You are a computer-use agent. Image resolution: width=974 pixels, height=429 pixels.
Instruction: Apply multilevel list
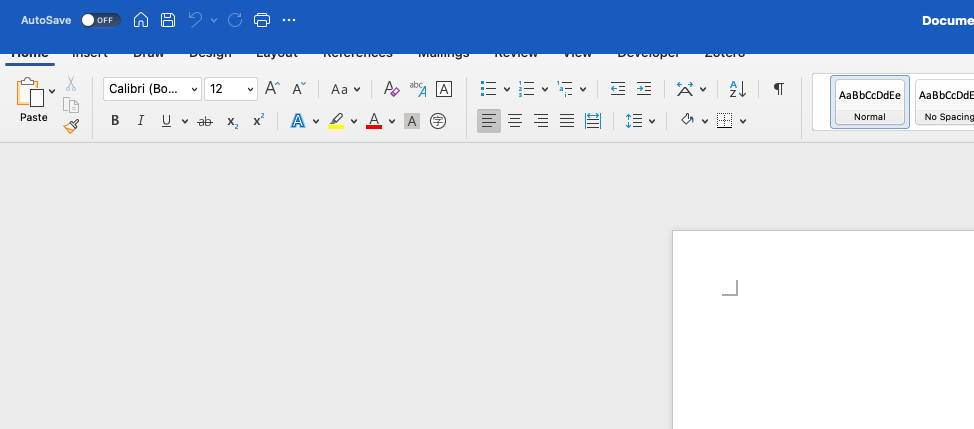(x=565, y=89)
